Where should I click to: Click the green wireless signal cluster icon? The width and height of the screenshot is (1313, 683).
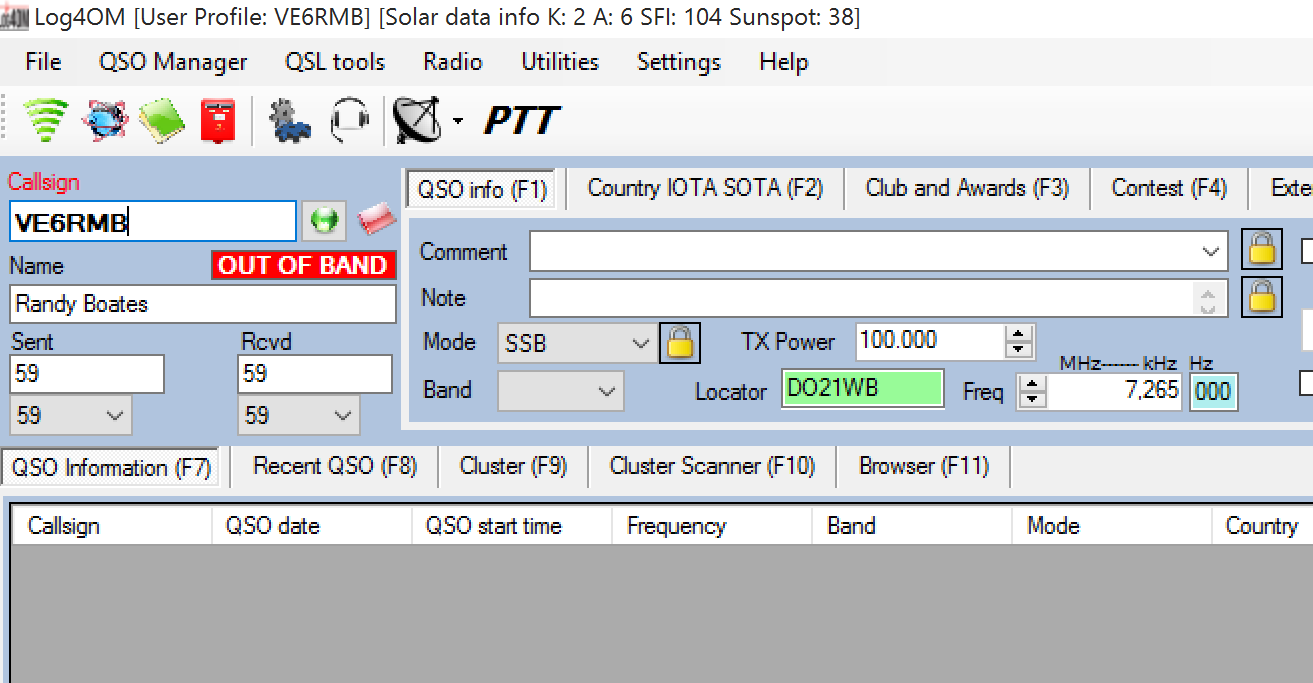pos(46,120)
